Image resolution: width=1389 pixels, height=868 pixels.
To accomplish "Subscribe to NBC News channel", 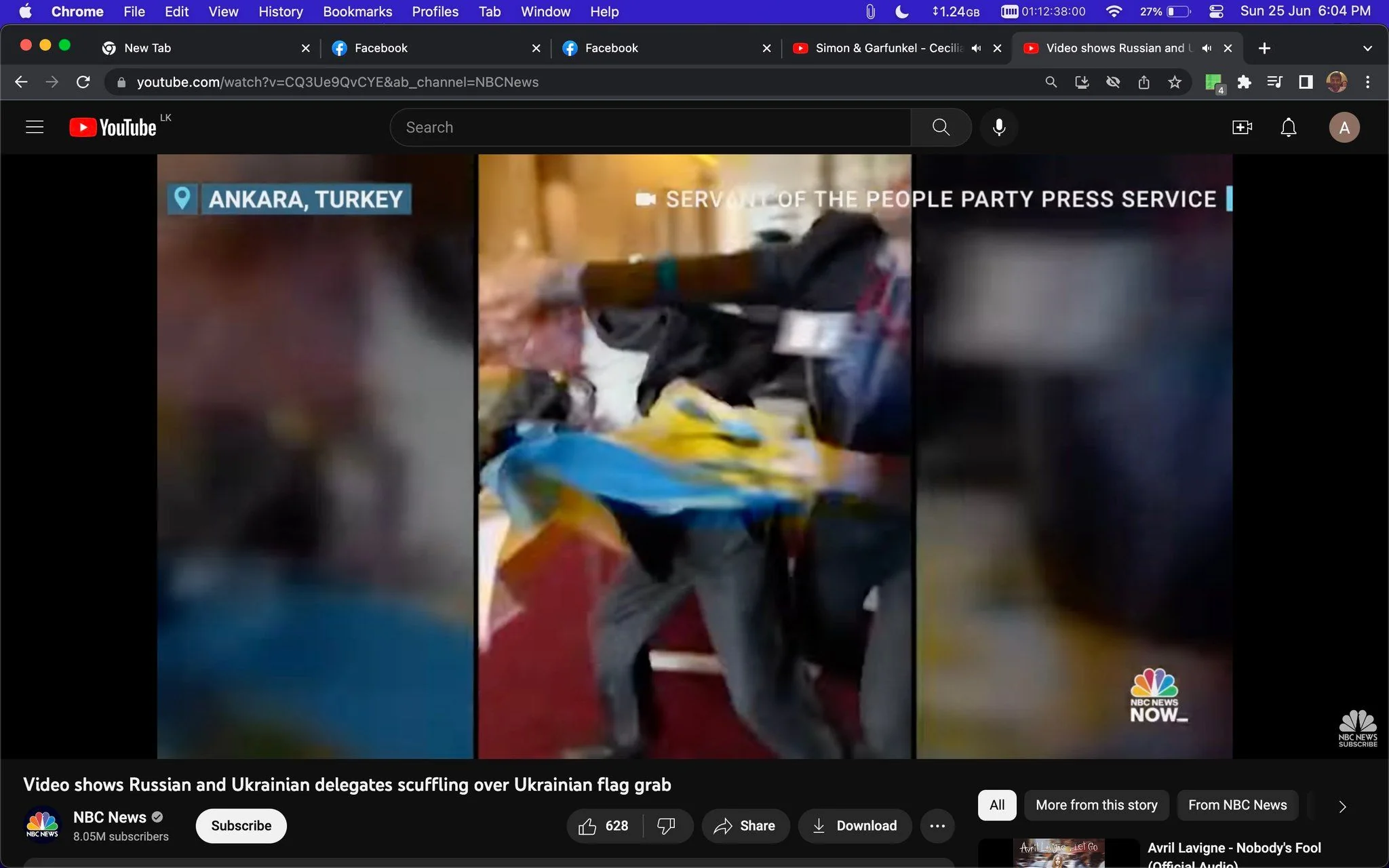I will click(x=241, y=826).
